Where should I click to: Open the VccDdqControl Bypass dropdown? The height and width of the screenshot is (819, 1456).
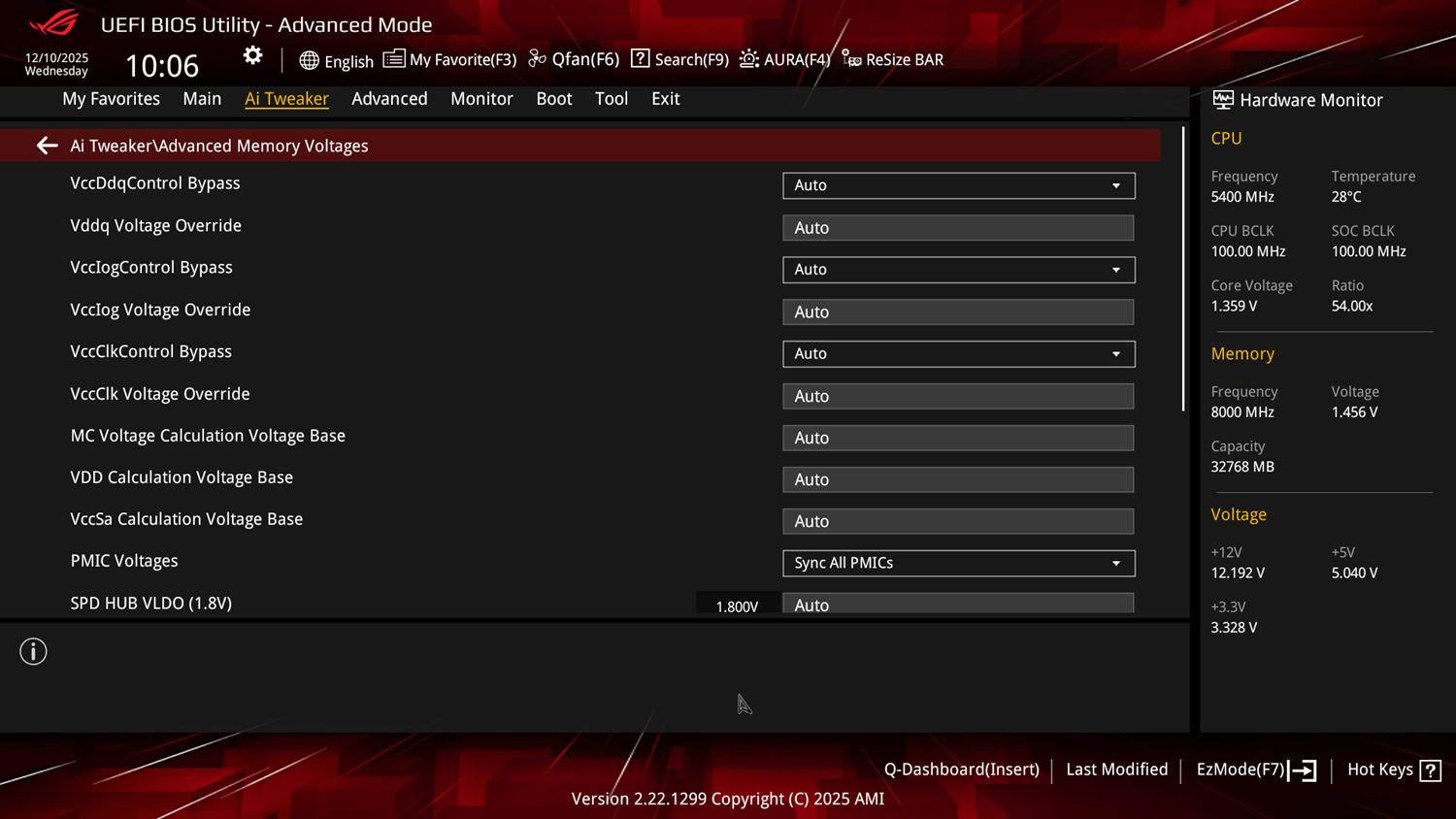click(958, 185)
